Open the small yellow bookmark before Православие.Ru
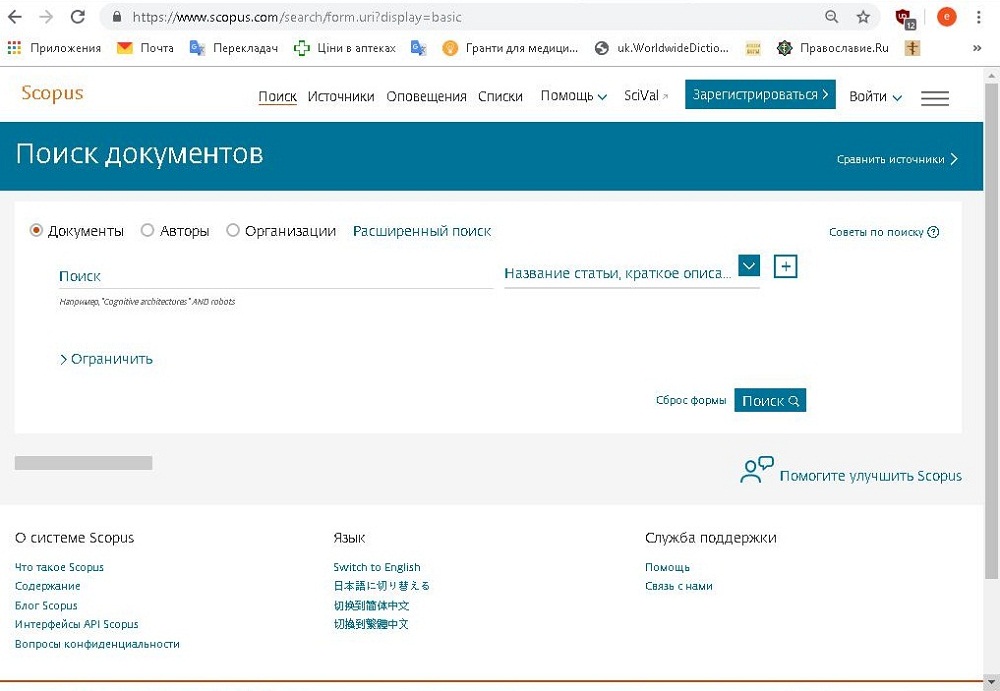 753,48
